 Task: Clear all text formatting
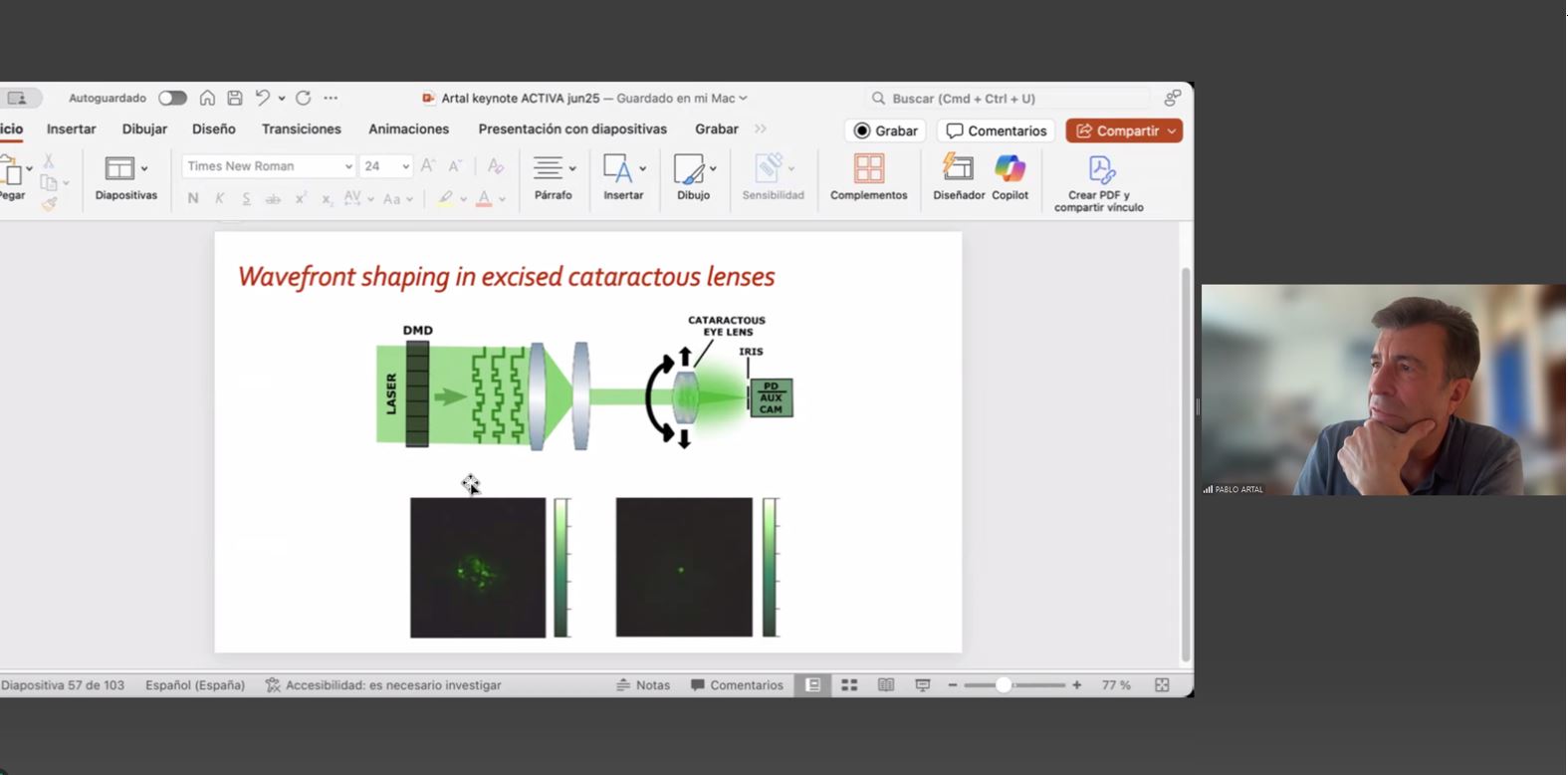[x=495, y=166]
